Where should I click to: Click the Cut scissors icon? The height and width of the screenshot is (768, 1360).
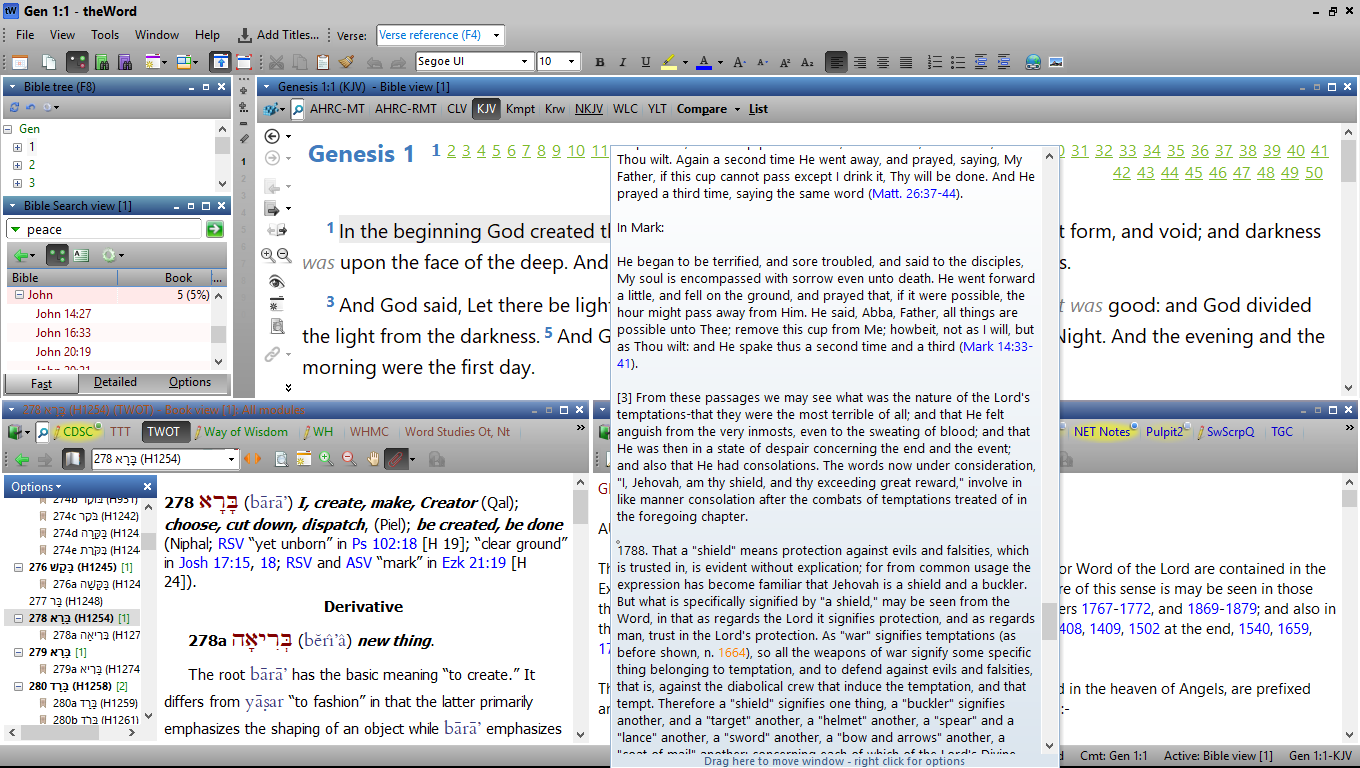coord(276,62)
